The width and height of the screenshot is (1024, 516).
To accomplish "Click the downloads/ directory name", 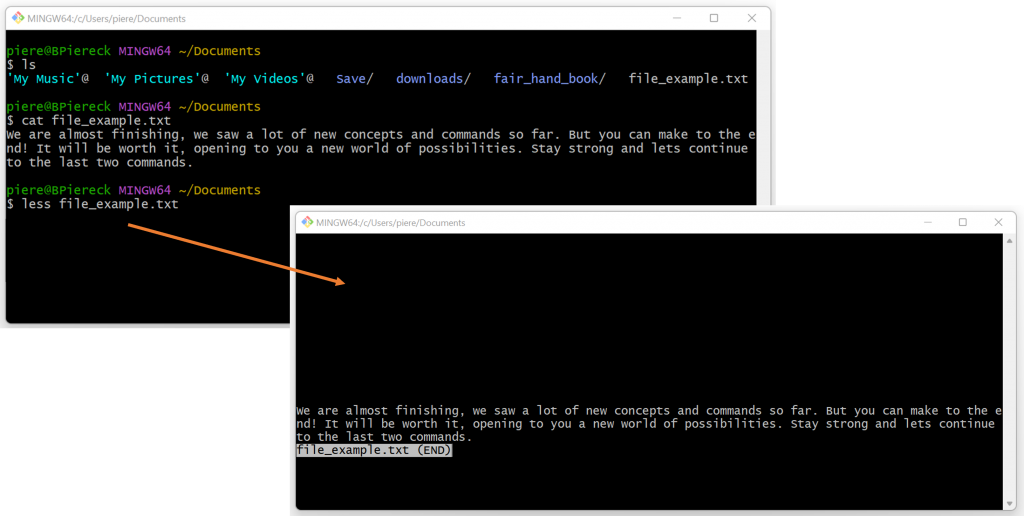I will click(432, 79).
